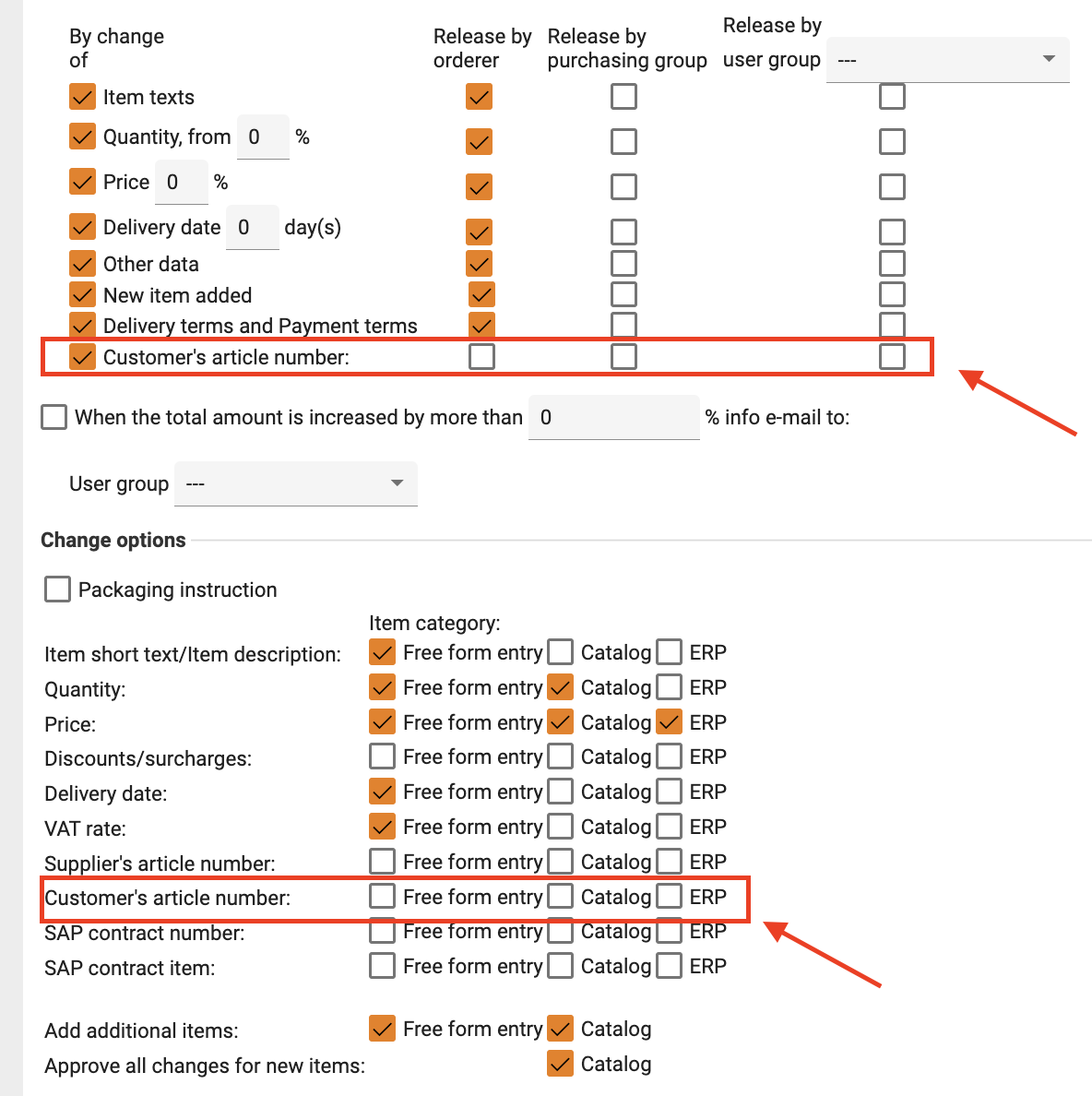
Task: Enable Release by orderer for Customer's article number
Action: pos(481,356)
